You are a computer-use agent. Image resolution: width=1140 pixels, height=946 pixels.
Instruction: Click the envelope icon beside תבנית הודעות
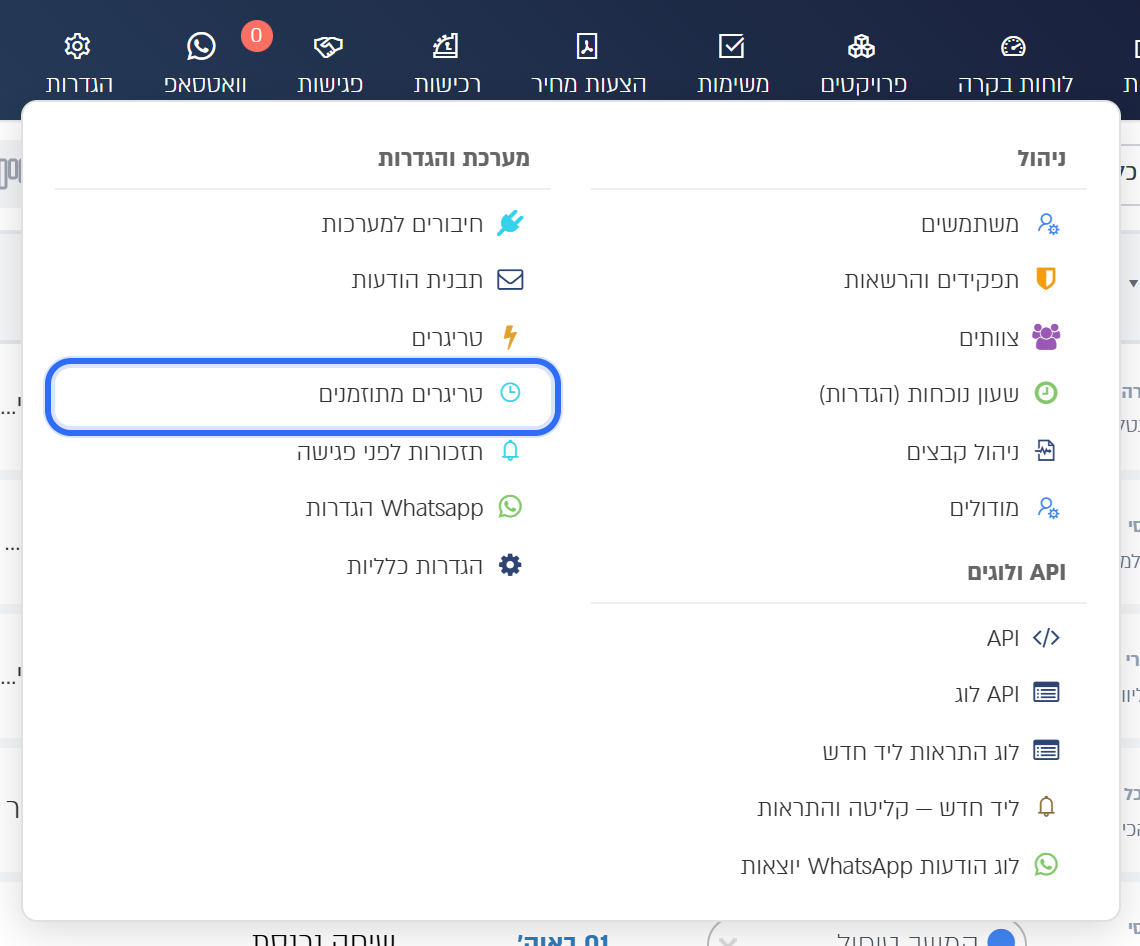coord(510,280)
